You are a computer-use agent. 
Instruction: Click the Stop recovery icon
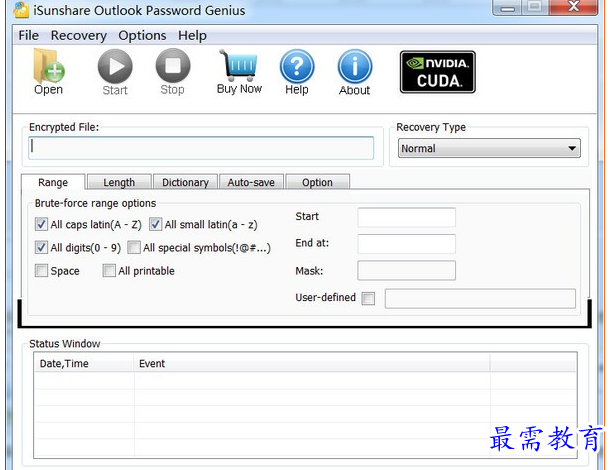(173, 72)
